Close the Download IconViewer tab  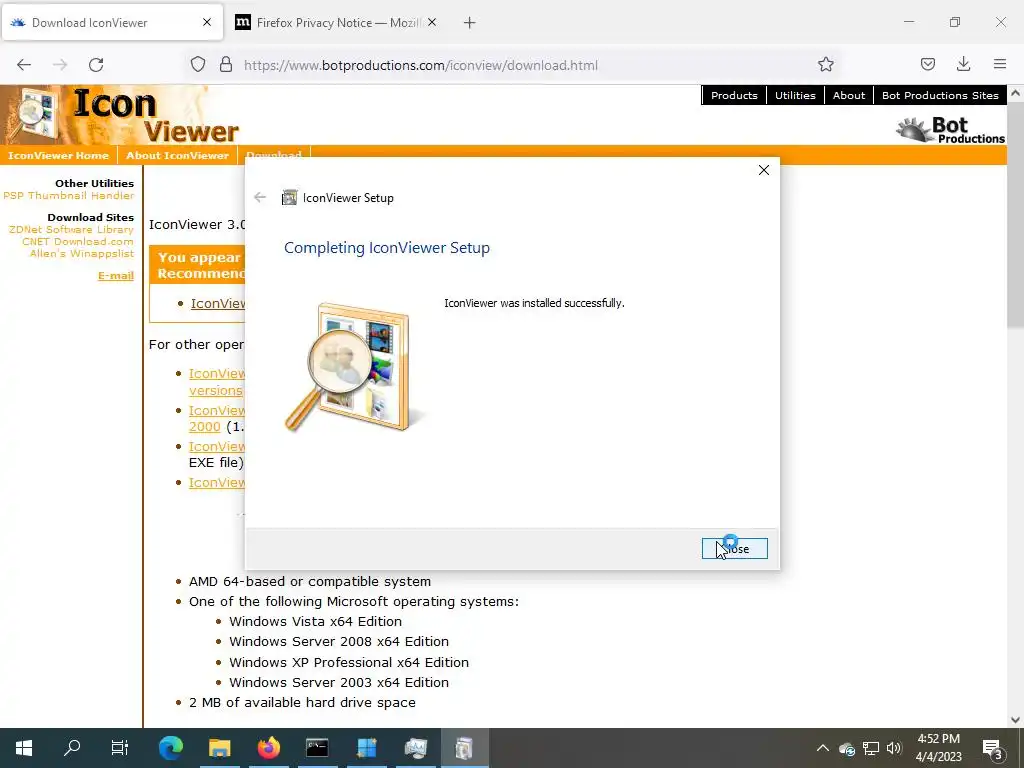[207, 23]
